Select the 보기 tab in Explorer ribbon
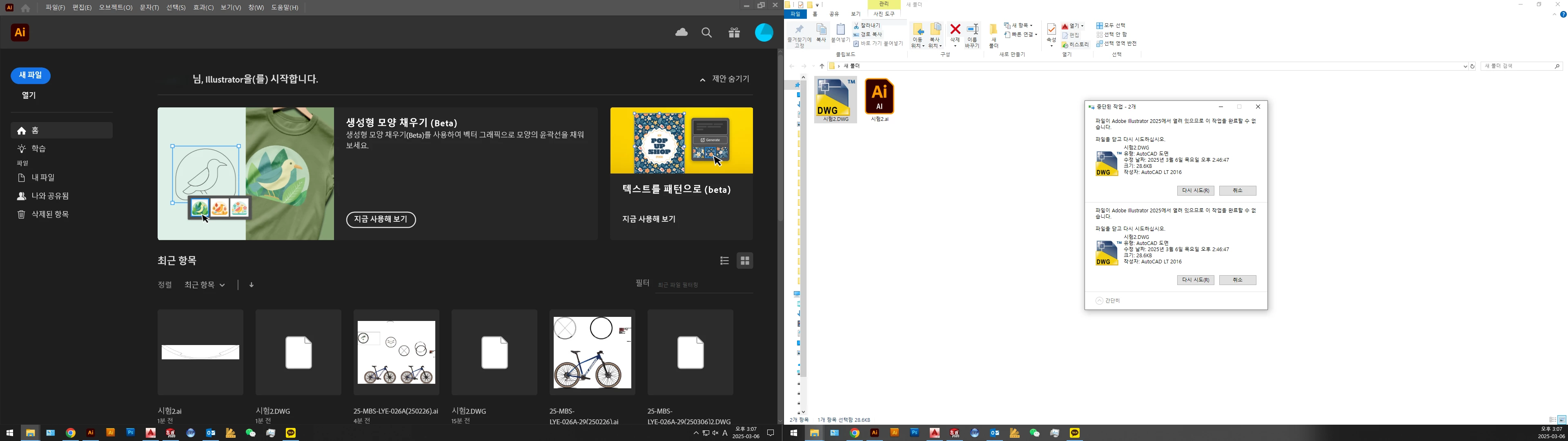 pyautogui.click(x=856, y=14)
